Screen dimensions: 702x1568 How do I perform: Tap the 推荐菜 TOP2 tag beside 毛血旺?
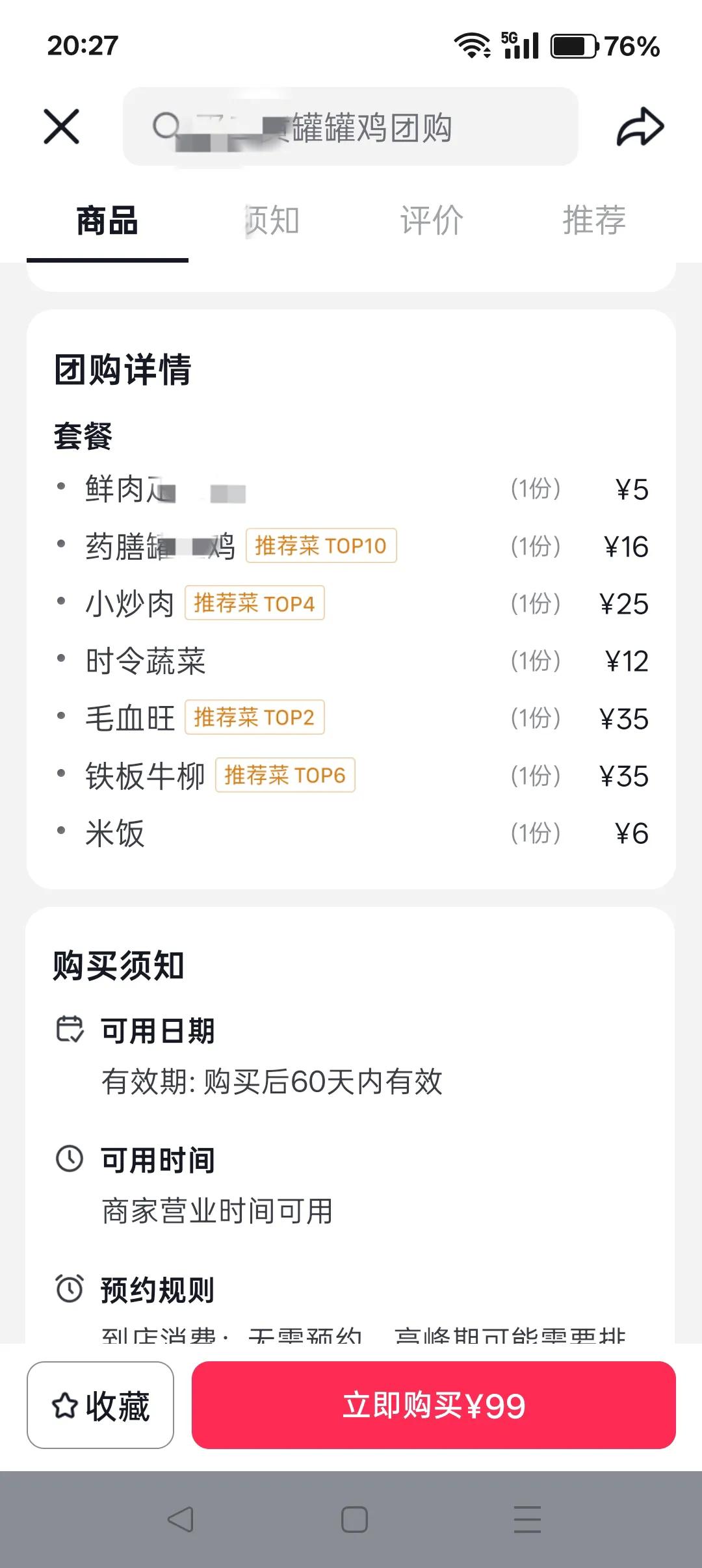click(x=254, y=717)
